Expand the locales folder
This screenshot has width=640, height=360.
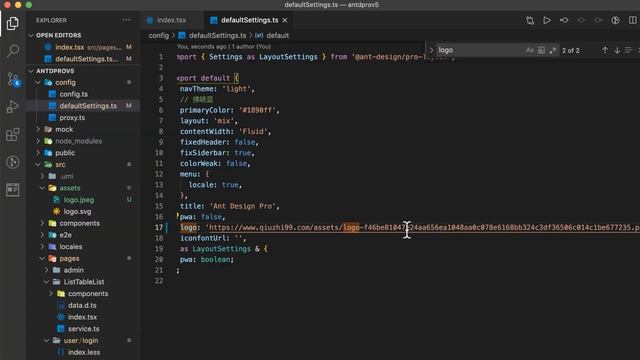click(x=42, y=247)
